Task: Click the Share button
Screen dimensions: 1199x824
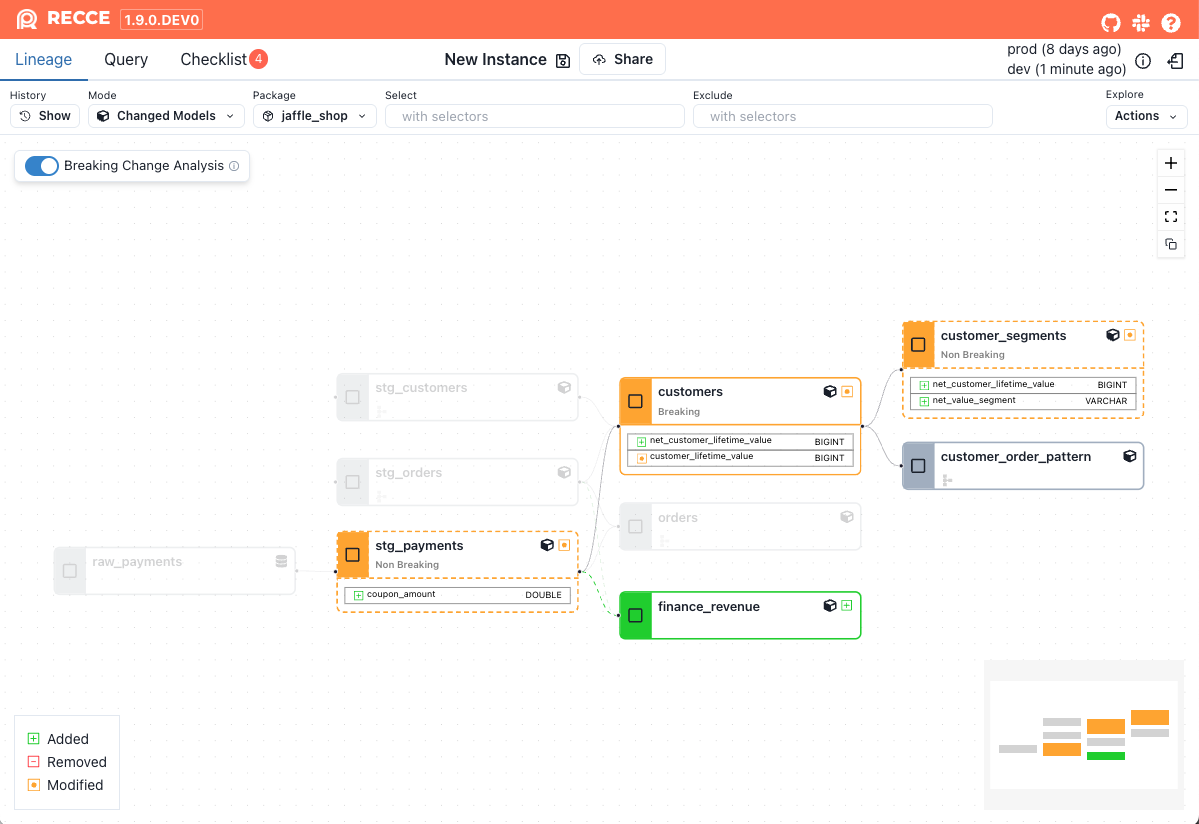Action: pyautogui.click(x=622, y=60)
